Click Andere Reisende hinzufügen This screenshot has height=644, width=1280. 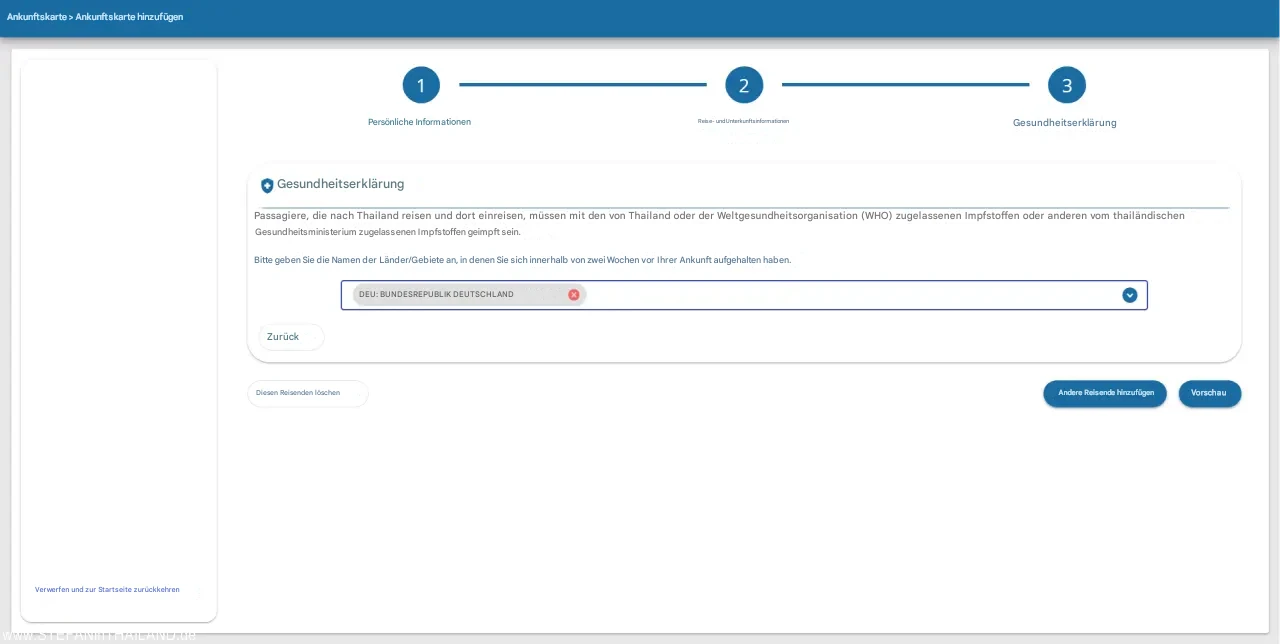coord(1105,393)
